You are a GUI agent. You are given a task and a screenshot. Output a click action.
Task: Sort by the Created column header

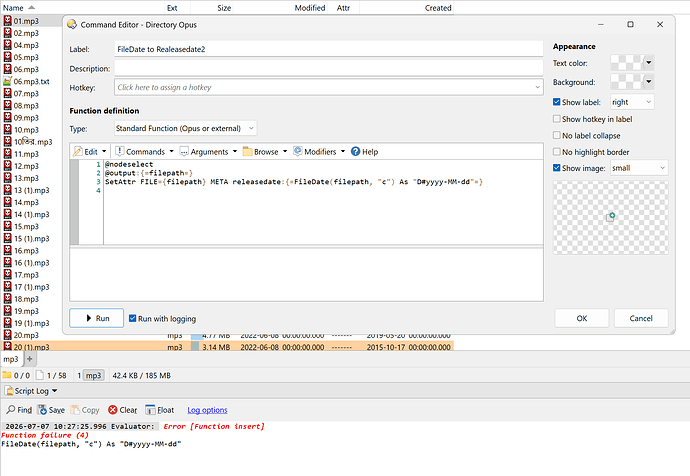point(407,7)
